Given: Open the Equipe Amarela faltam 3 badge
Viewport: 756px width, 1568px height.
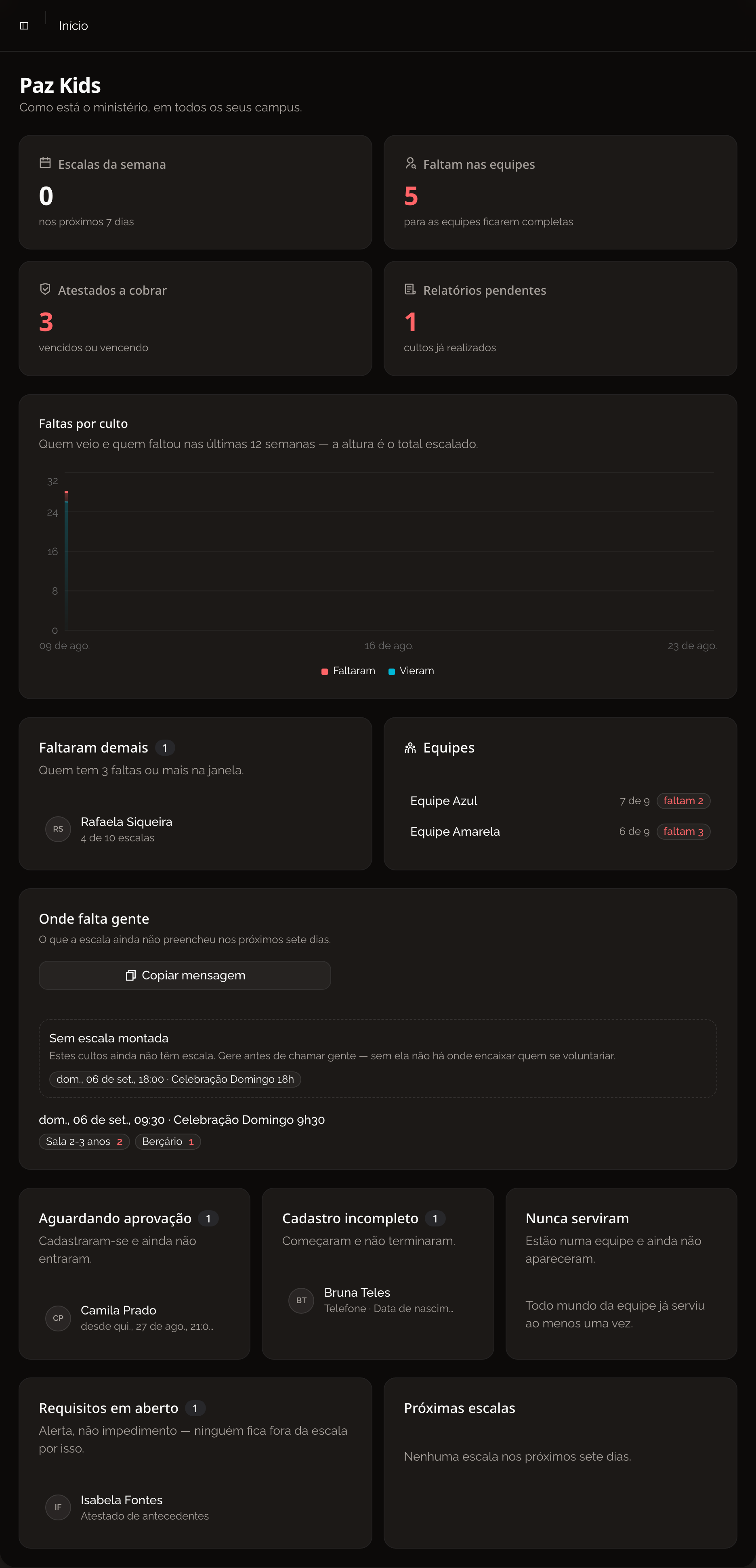Looking at the screenshot, I should (x=684, y=832).
